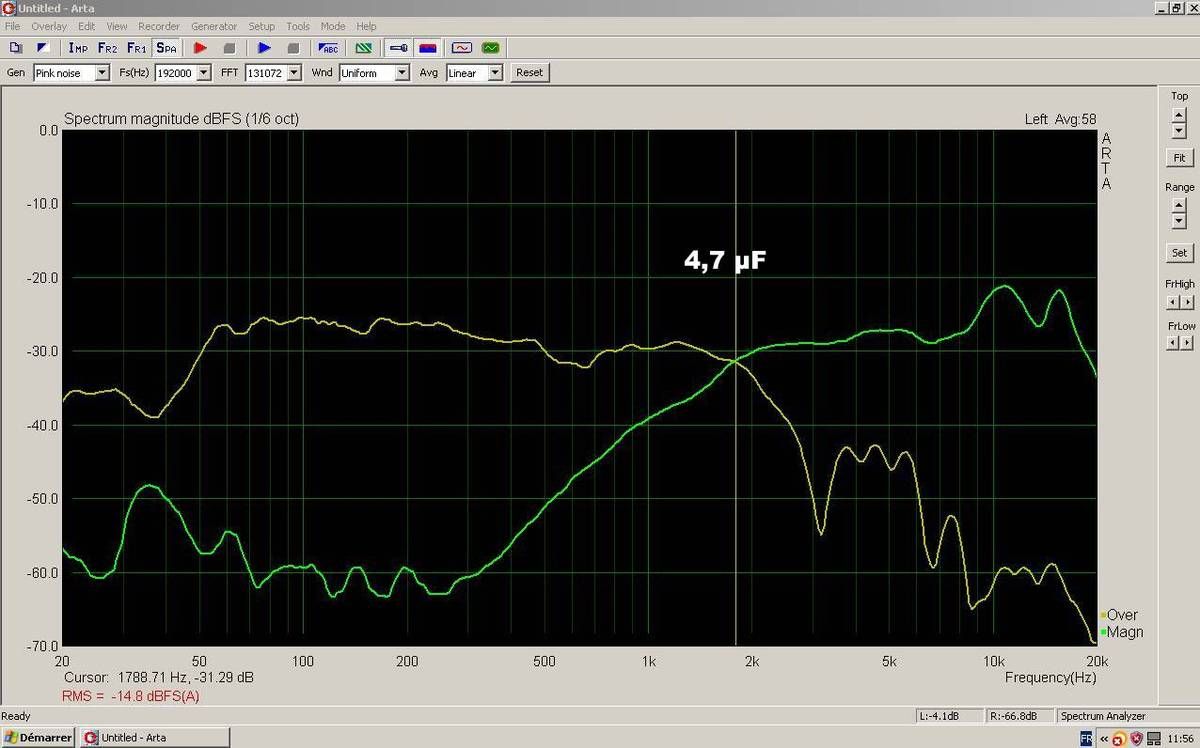Click the Cursor 1788.71 Hz readout
This screenshot has height=748, width=1200.
pyautogui.click(x=158, y=678)
